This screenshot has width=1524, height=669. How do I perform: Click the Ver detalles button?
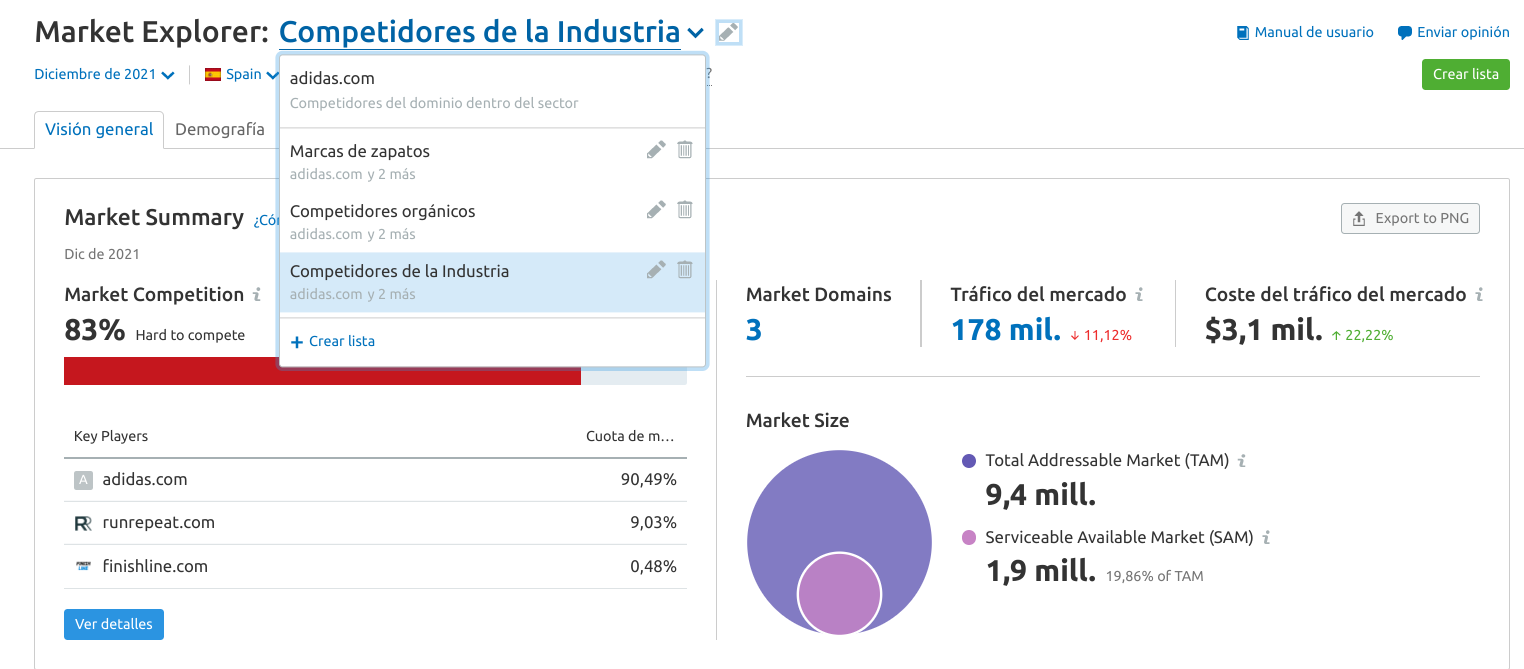114,624
